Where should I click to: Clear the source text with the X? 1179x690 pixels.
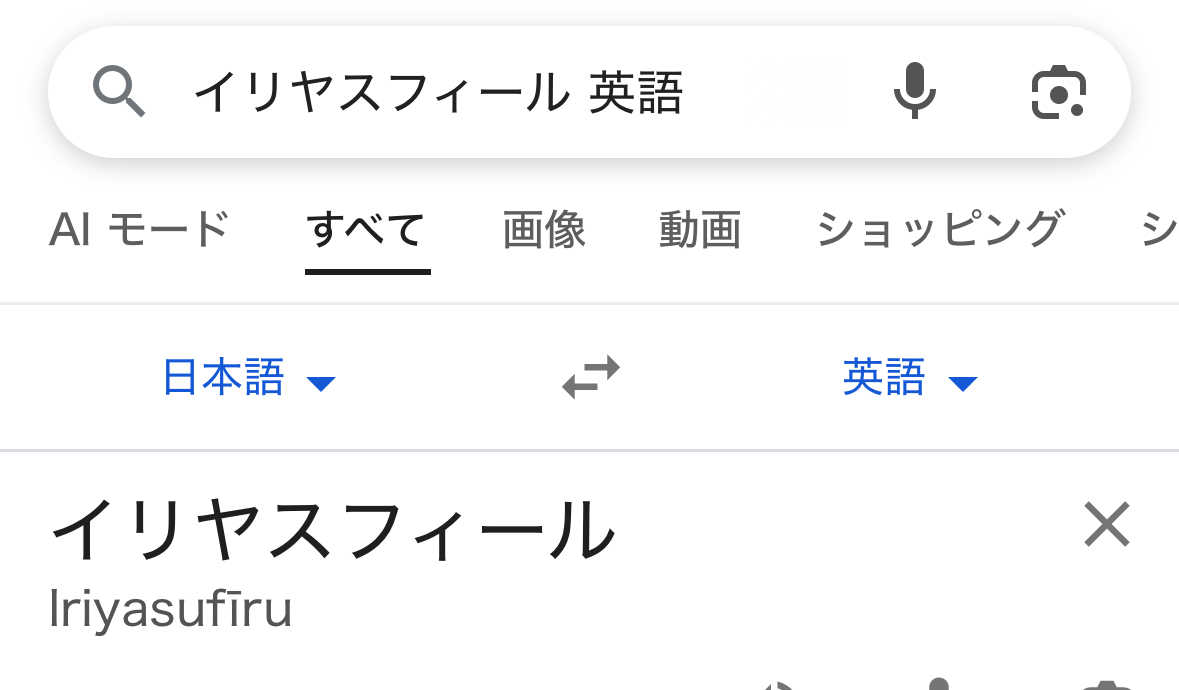(1106, 525)
